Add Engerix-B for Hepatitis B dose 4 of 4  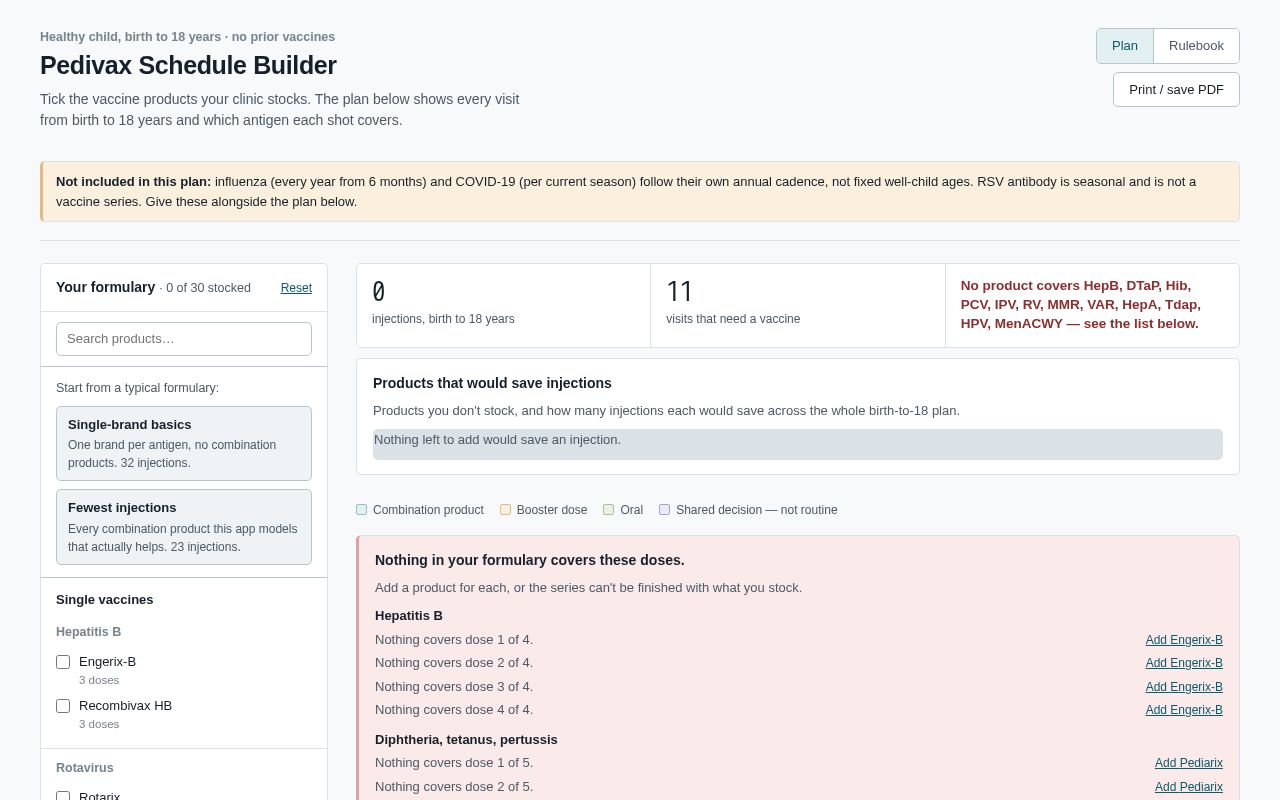(x=1184, y=710)
